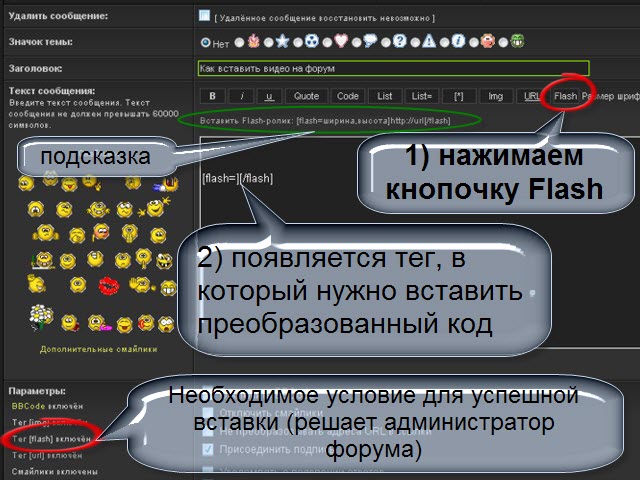This screenshot has height=480, width=640.
Task: Click the List button
Action: [x=385, y=96]
